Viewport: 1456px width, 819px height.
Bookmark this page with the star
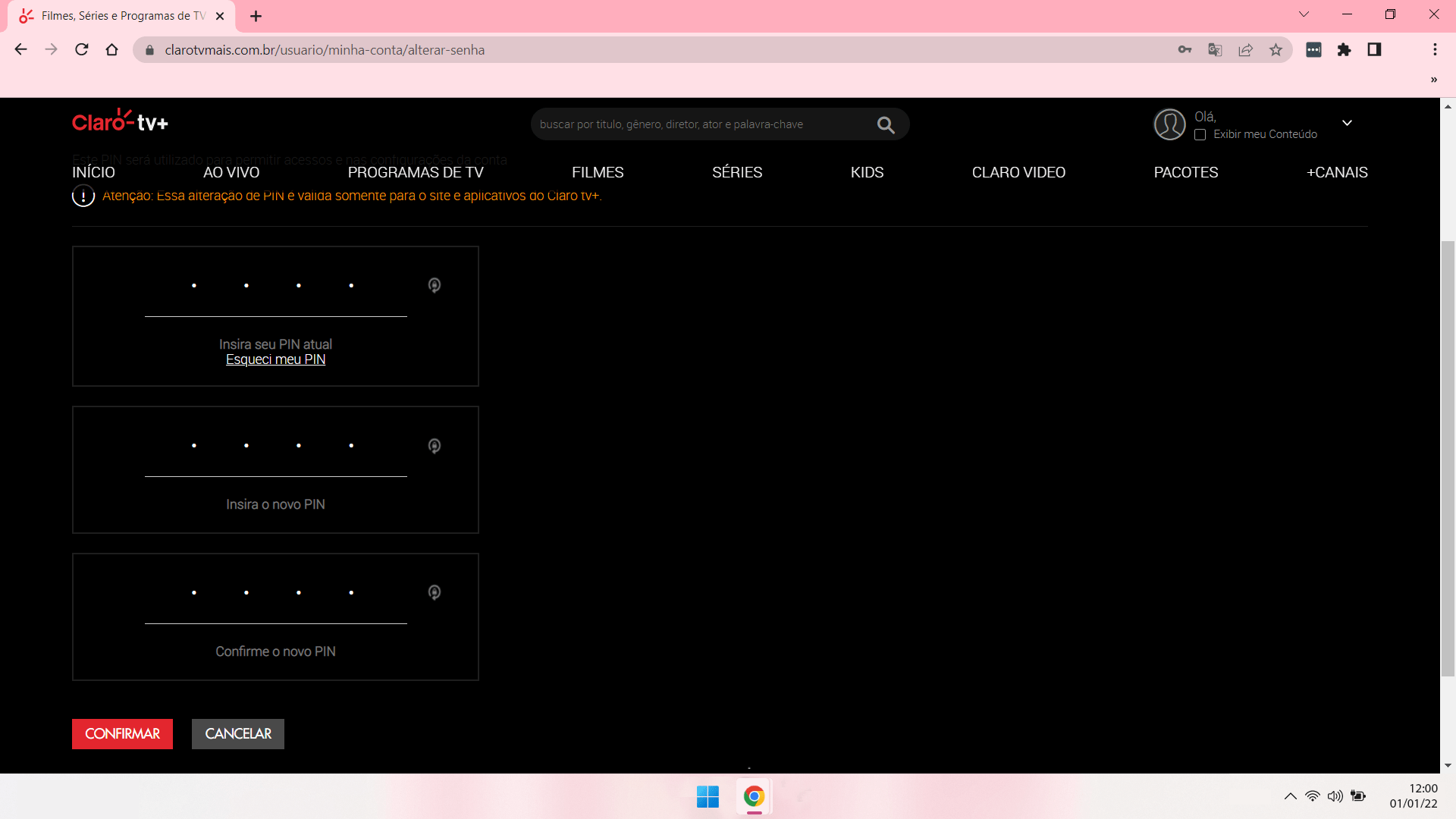1276,49
